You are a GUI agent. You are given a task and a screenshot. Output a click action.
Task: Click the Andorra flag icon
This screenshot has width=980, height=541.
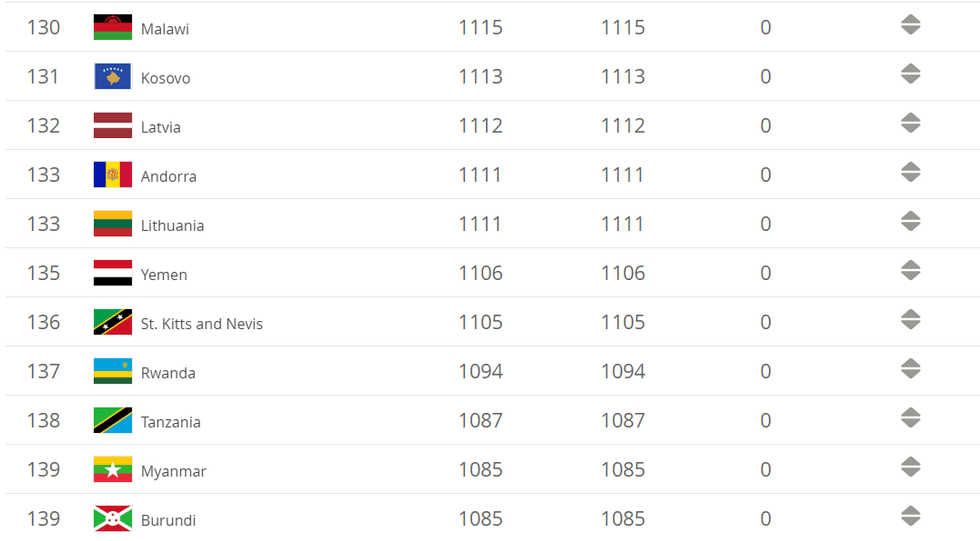(x=113, y=174)
